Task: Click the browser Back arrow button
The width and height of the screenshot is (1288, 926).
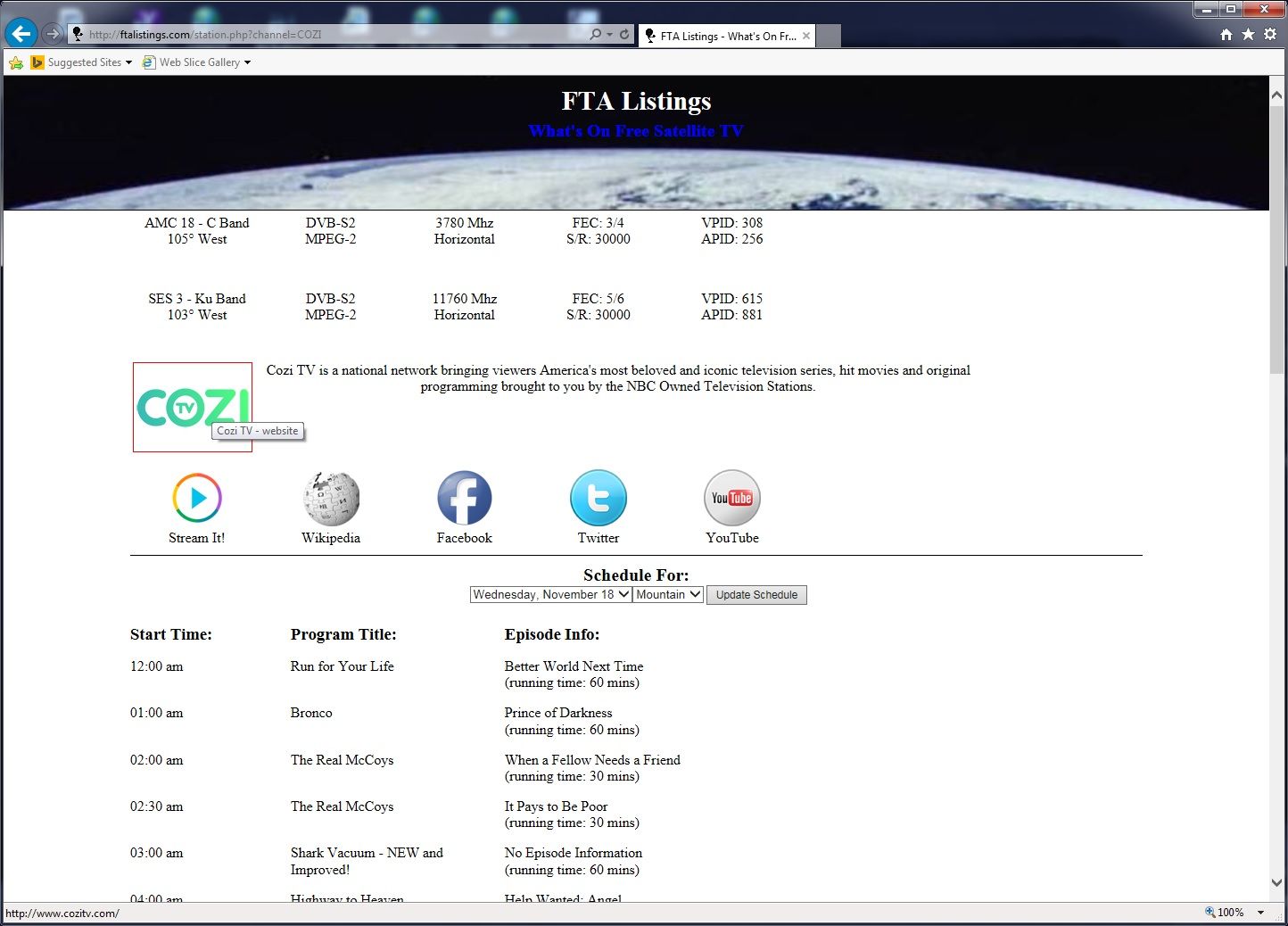Action: coord(21,34)
